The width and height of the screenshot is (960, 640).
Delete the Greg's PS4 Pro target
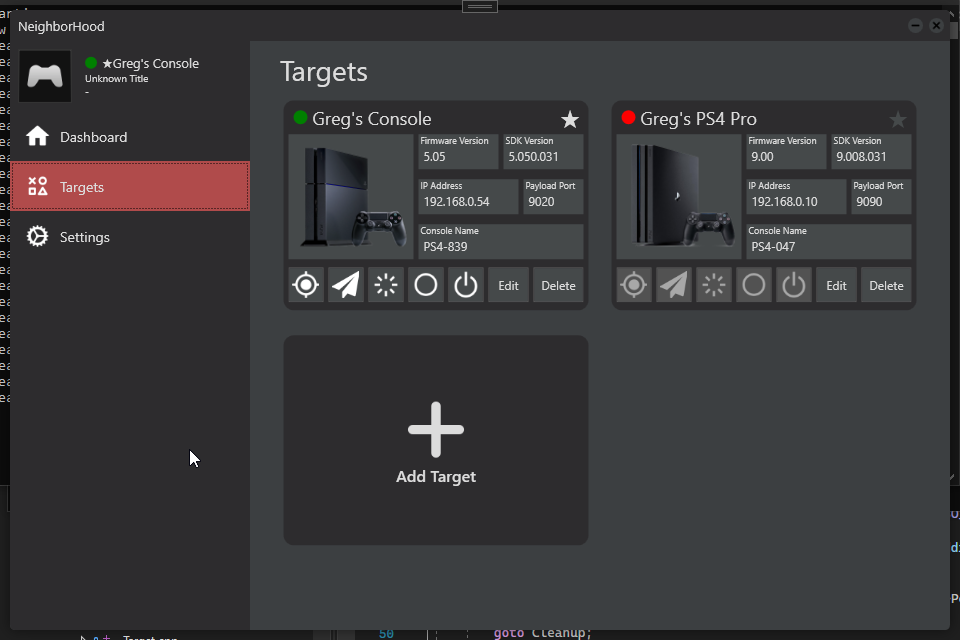click(x=887, y=285)
